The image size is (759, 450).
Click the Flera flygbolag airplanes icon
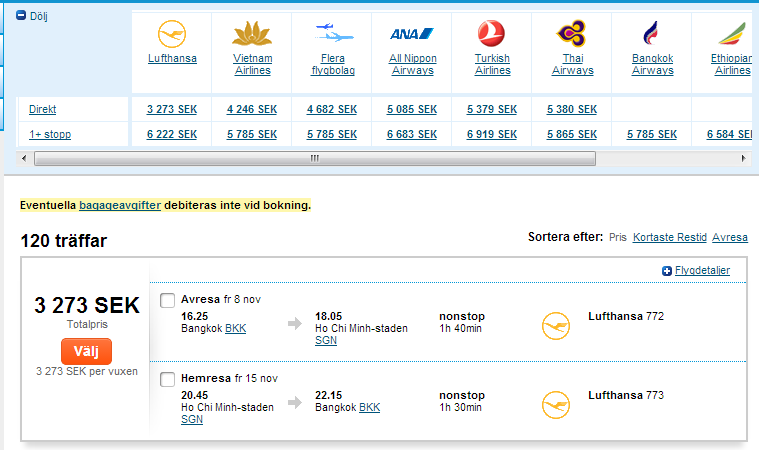(x=333, y=33)
